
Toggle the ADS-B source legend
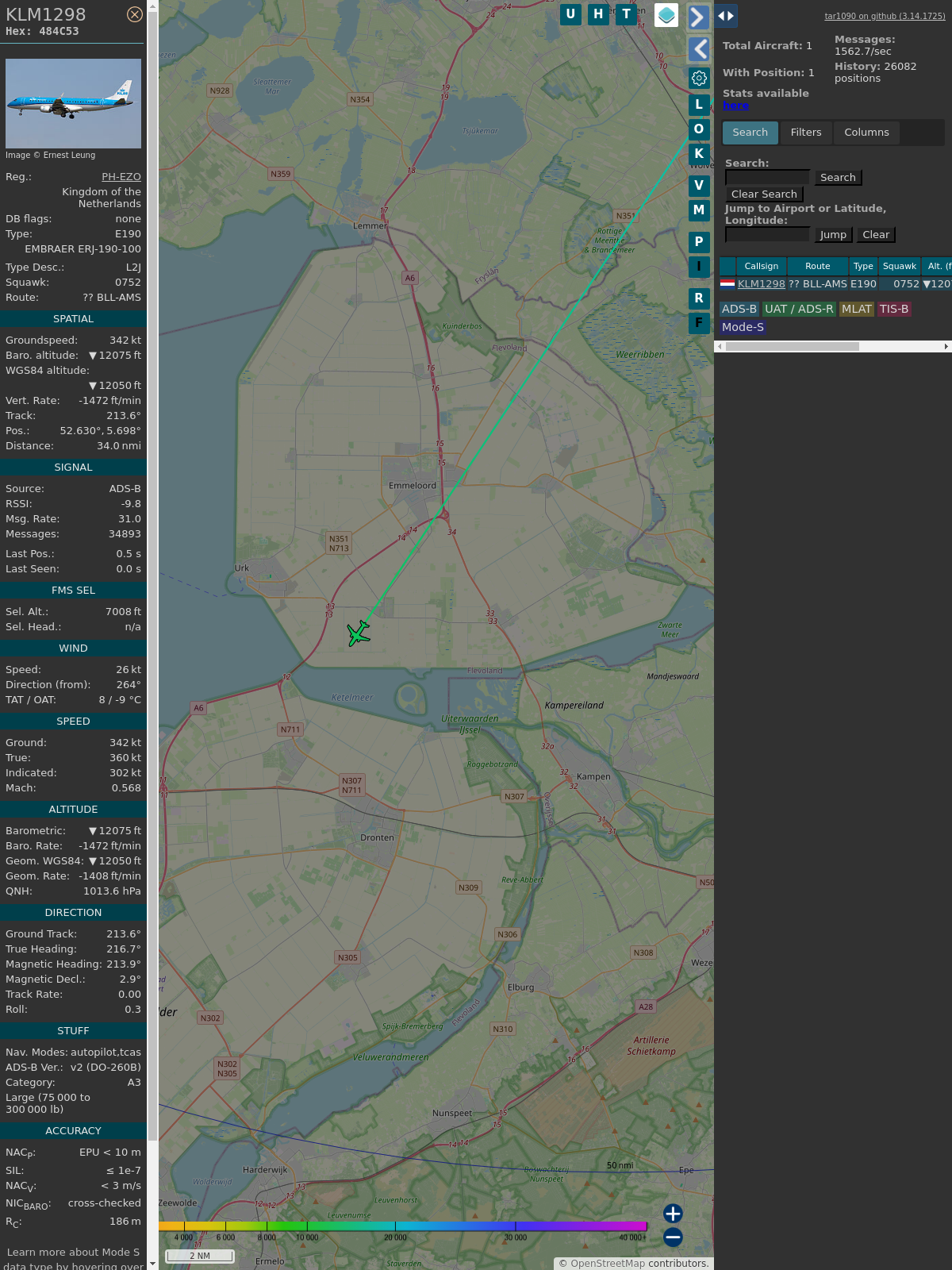[739, 310]
